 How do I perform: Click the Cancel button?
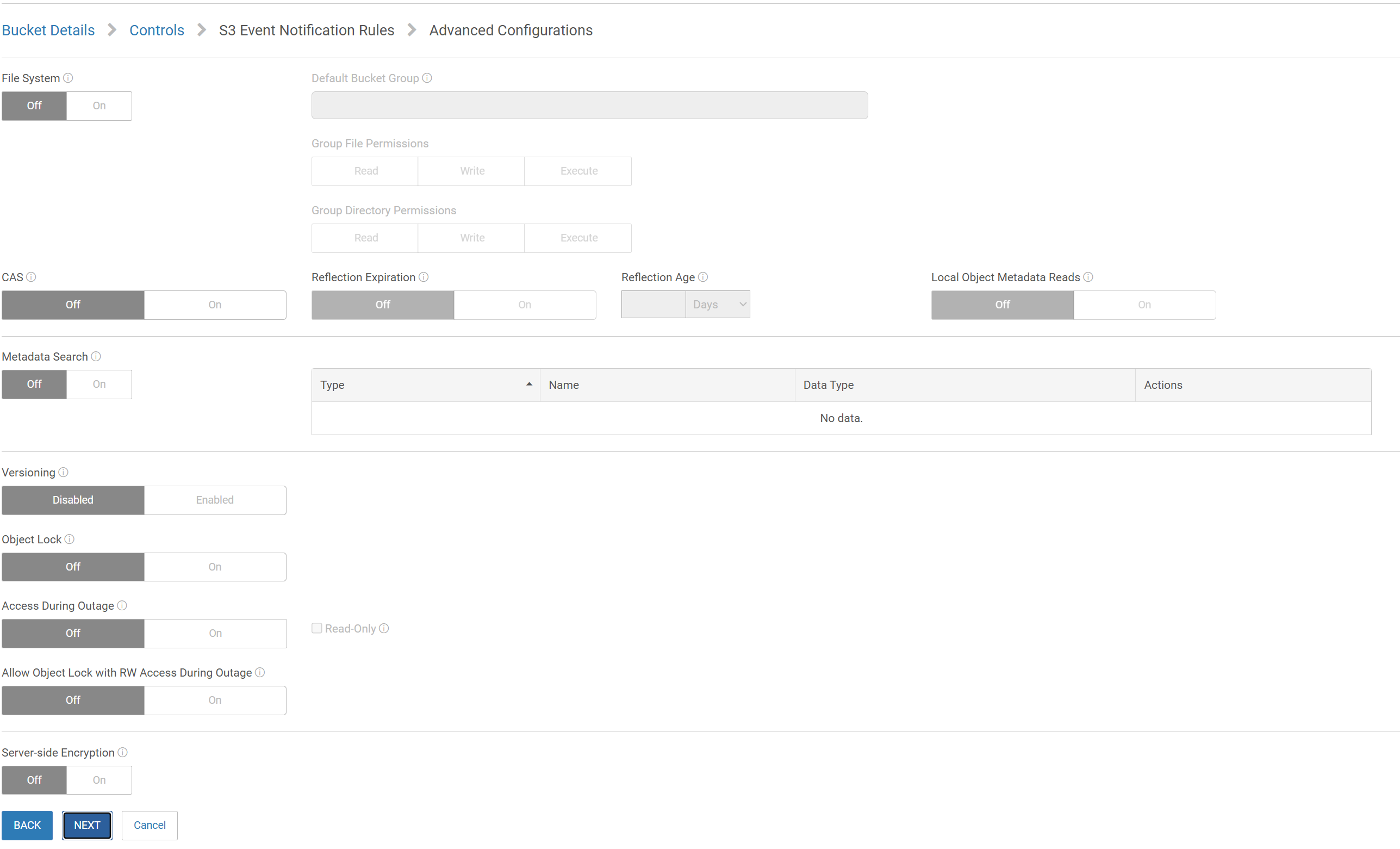point(149,825)
